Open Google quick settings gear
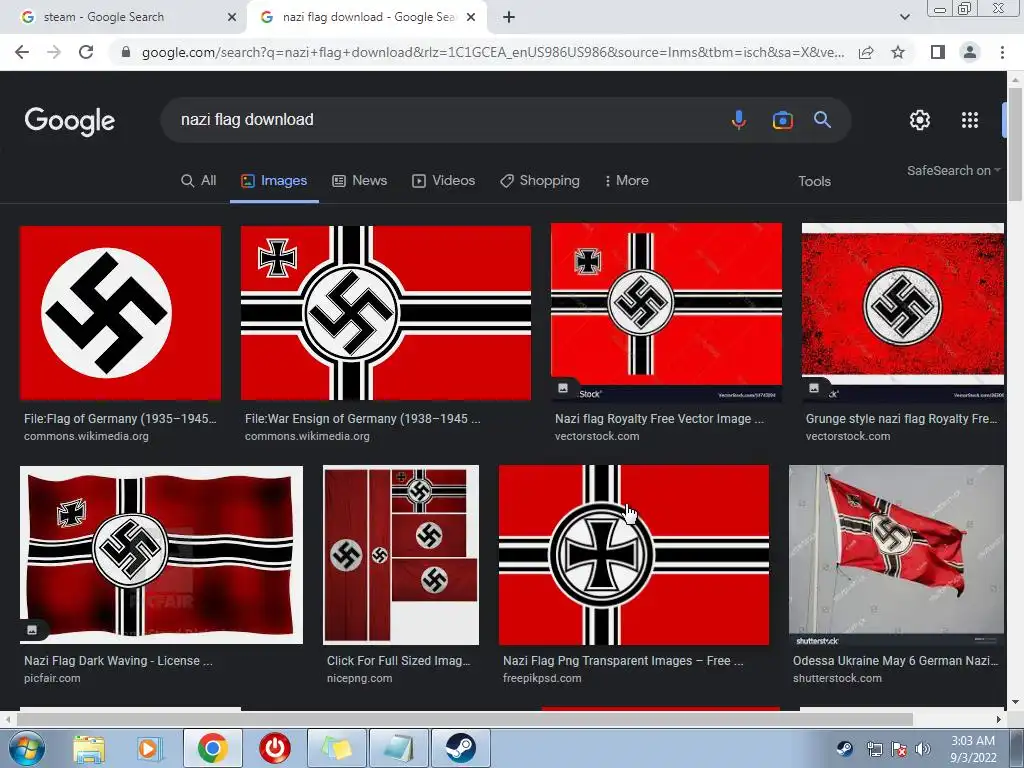The width and height of the screenshot is (1024, 768). pyautogui.click(x=920, y=120)
